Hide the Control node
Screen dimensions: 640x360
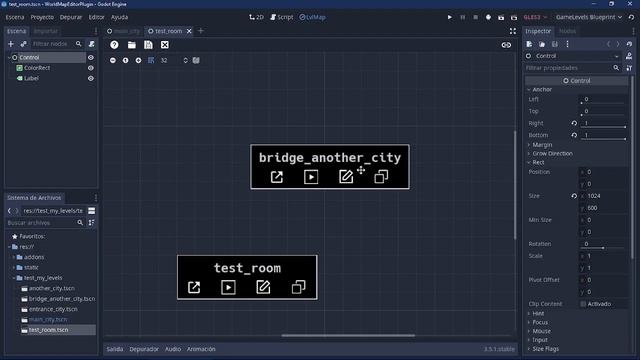coord(91,58)
